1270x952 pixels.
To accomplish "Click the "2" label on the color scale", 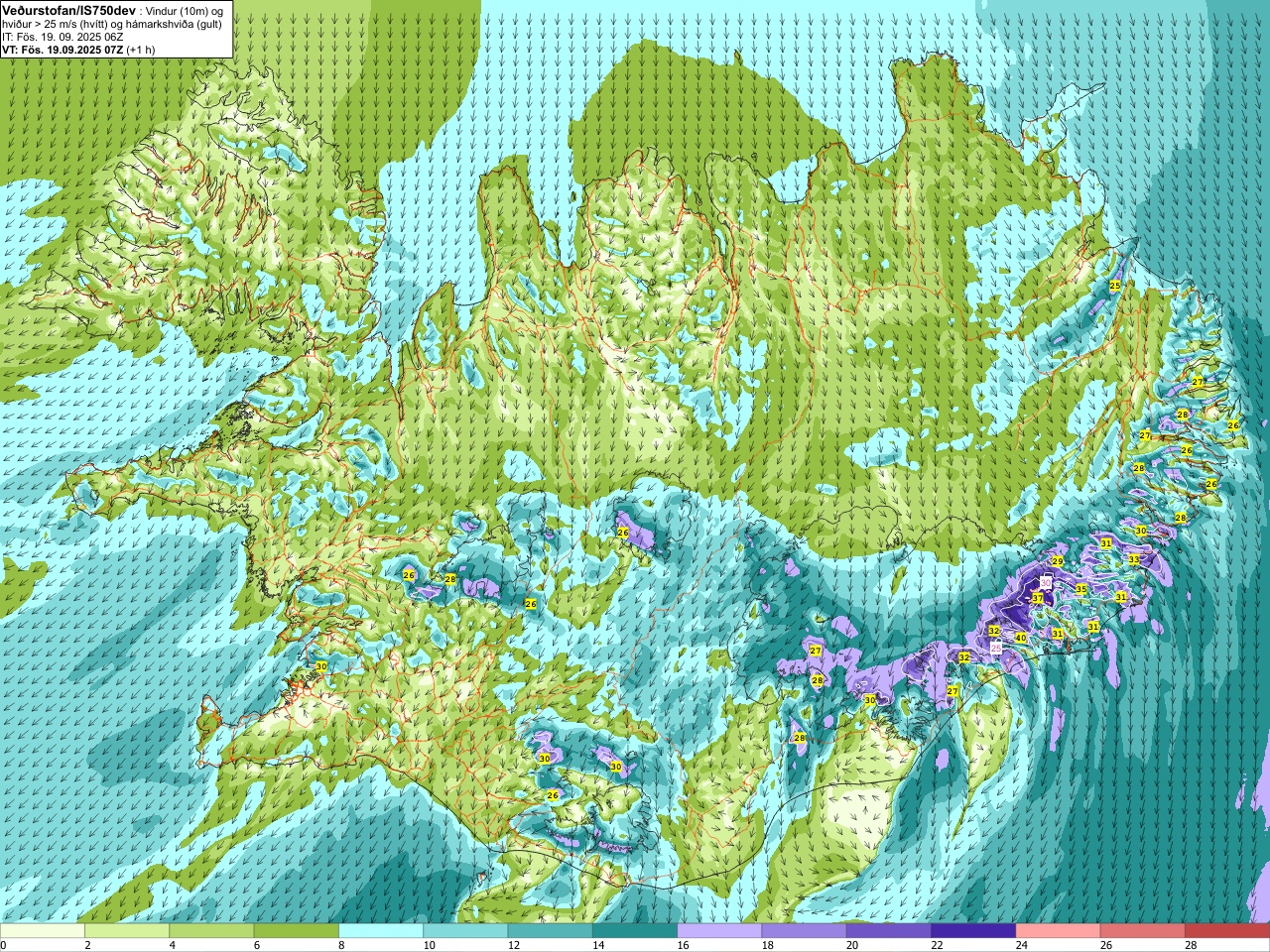I will pyautogui.click(x=87, y=945).
